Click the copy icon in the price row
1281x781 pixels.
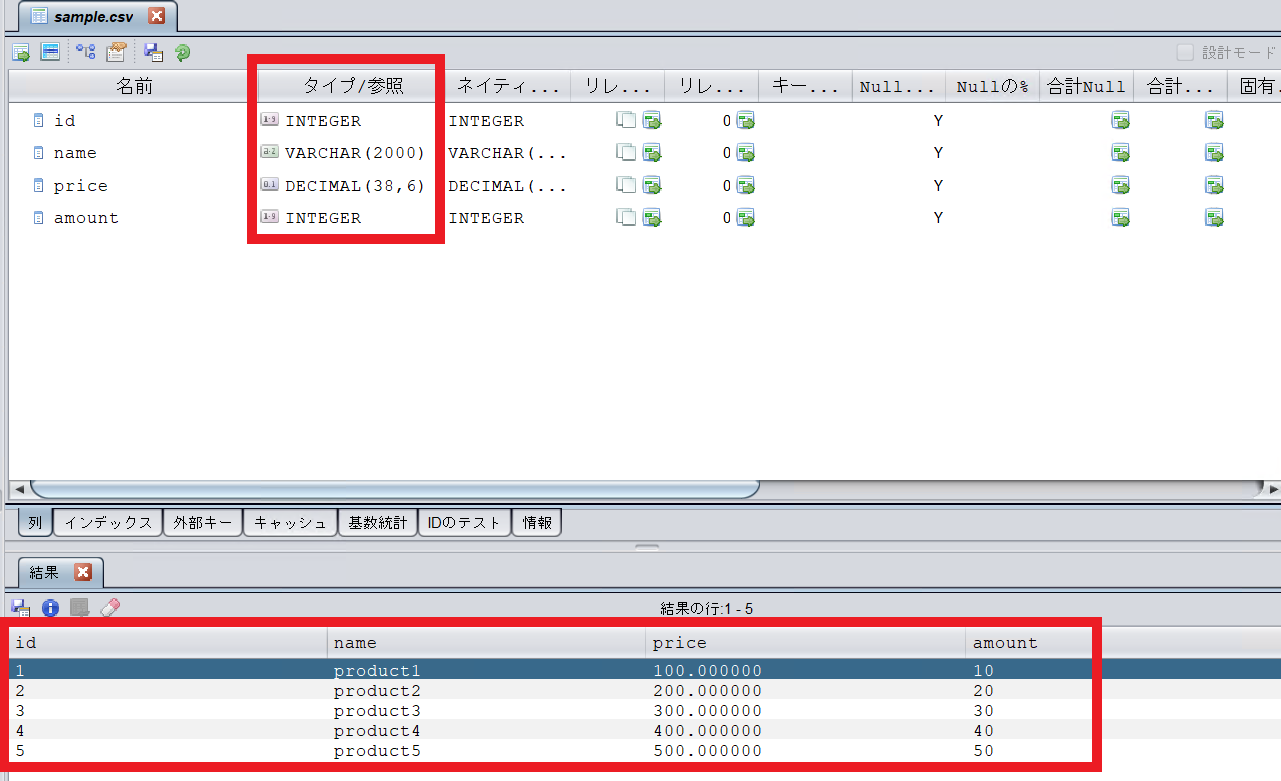[x=626, y=185]
